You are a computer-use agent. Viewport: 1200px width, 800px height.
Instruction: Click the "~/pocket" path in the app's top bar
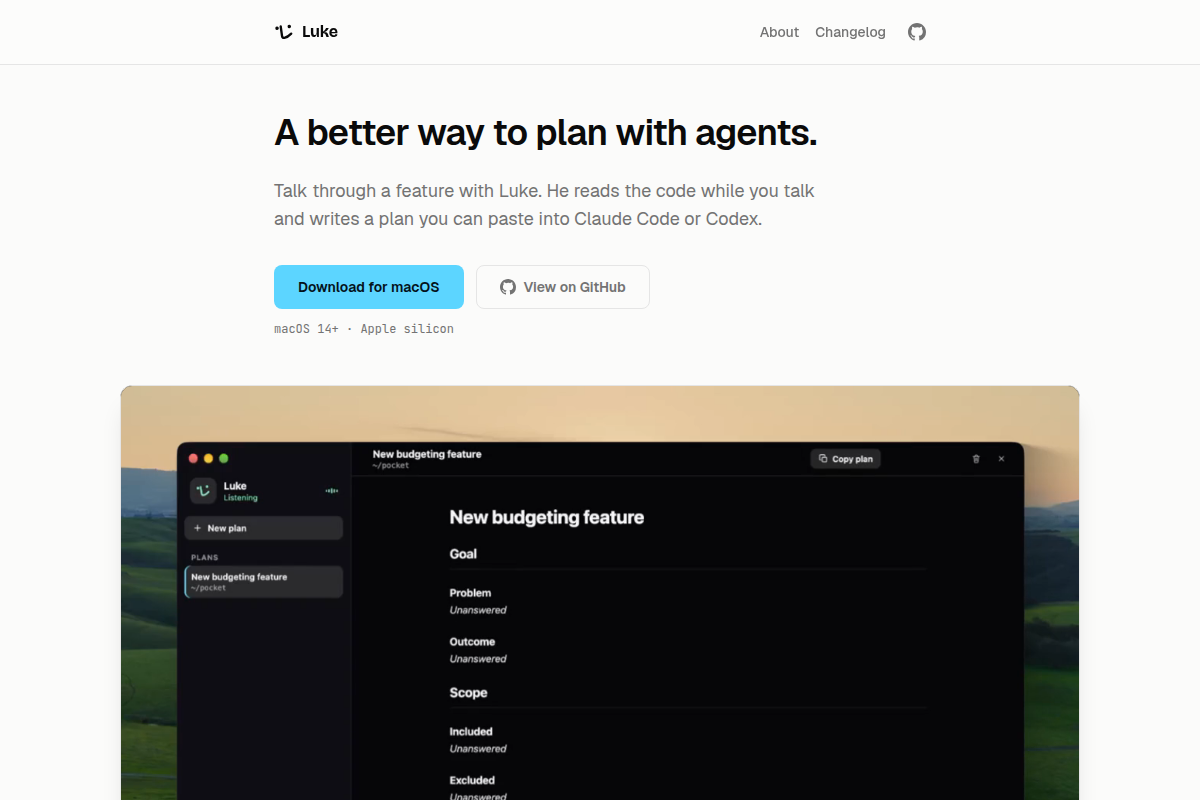(x=391, y=466)
